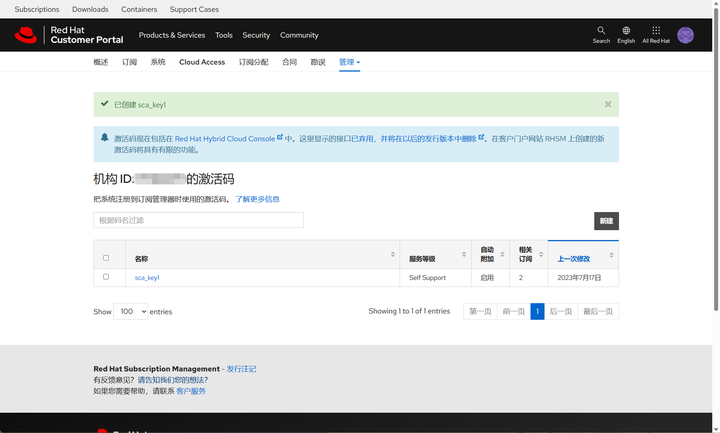Open Products & Services menu
This screenshot has height=433, width=720.
[172, 35]
